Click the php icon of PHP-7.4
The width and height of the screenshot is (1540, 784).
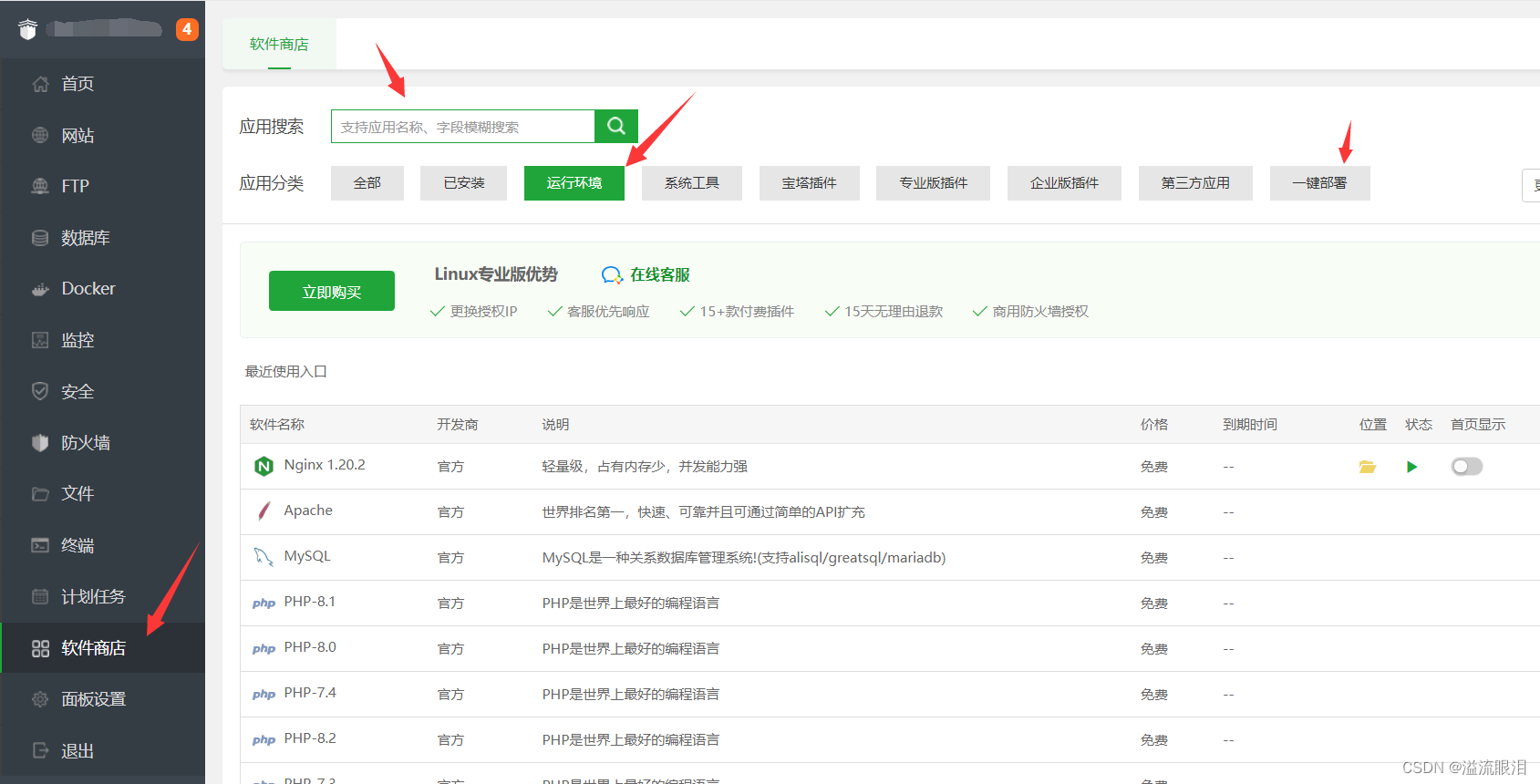pos(264,694)
